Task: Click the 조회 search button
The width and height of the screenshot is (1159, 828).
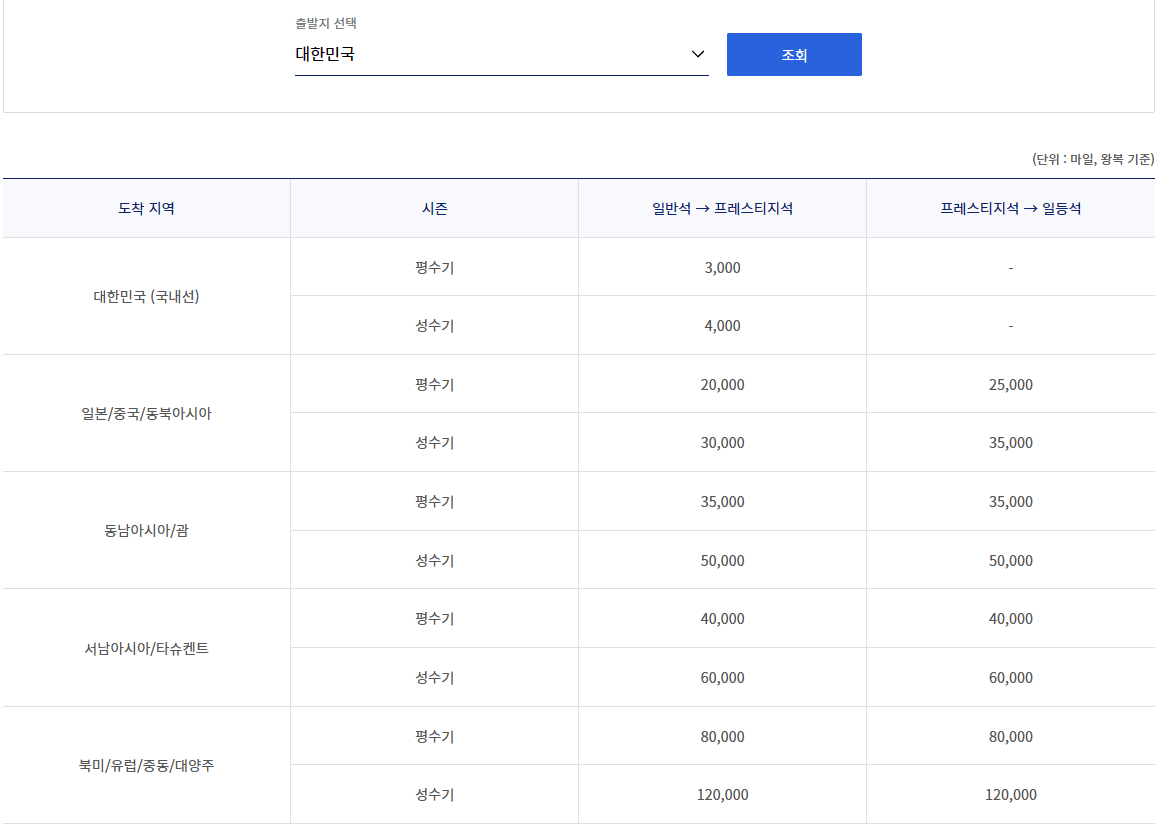Action: [x=794, y=54]
